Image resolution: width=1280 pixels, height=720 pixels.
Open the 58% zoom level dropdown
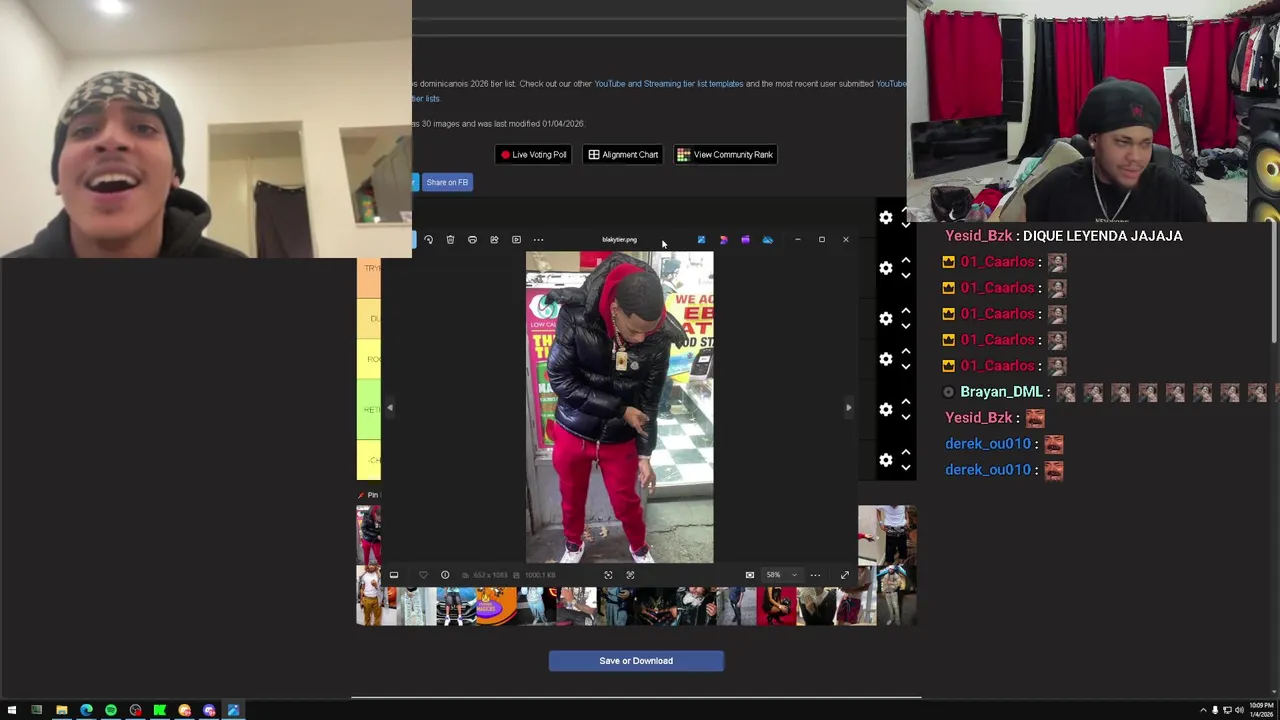pyautogui.click(x=780, y=575)
